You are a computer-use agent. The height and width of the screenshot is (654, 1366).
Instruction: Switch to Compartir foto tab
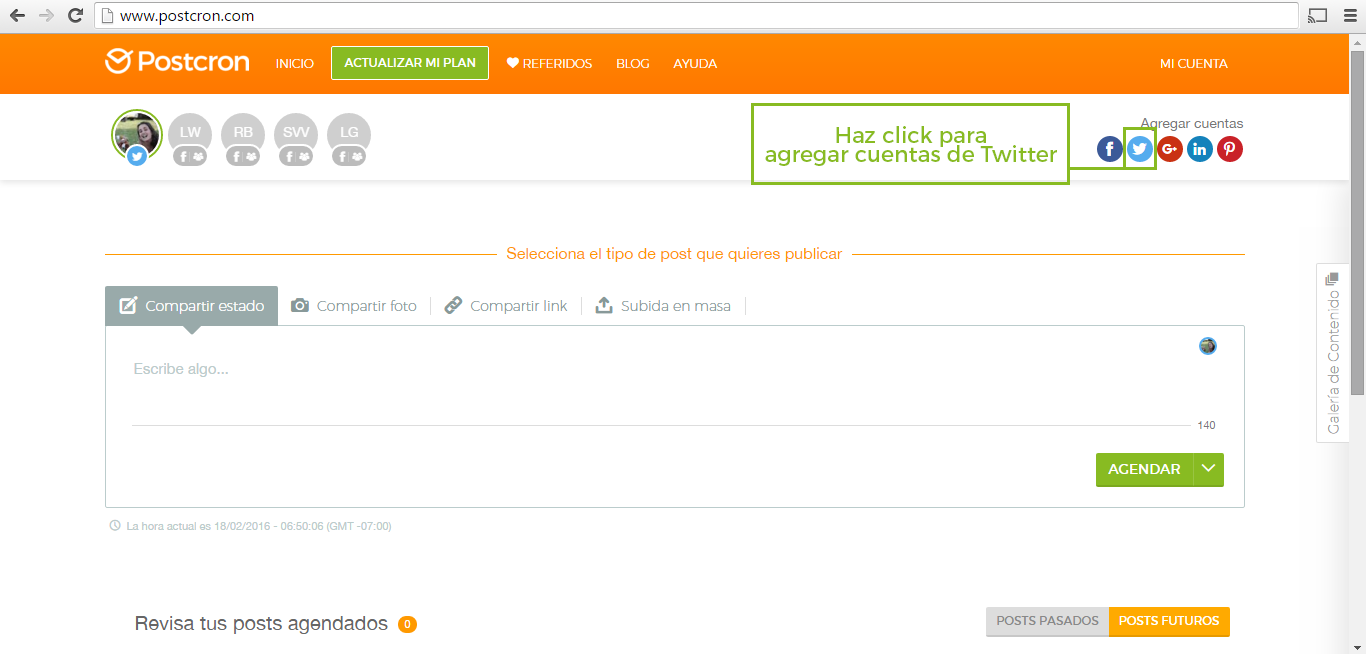tap(354, 306)
